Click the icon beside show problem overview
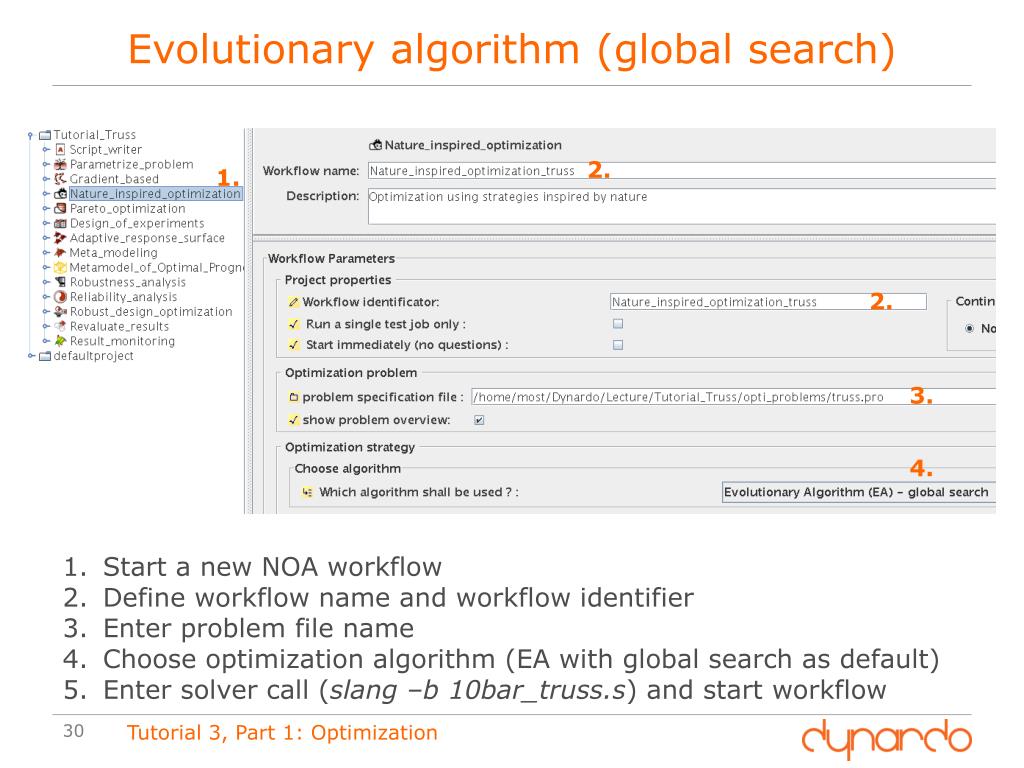The width and height of the screenshot is (1024, 768). [x=294, y=420]
